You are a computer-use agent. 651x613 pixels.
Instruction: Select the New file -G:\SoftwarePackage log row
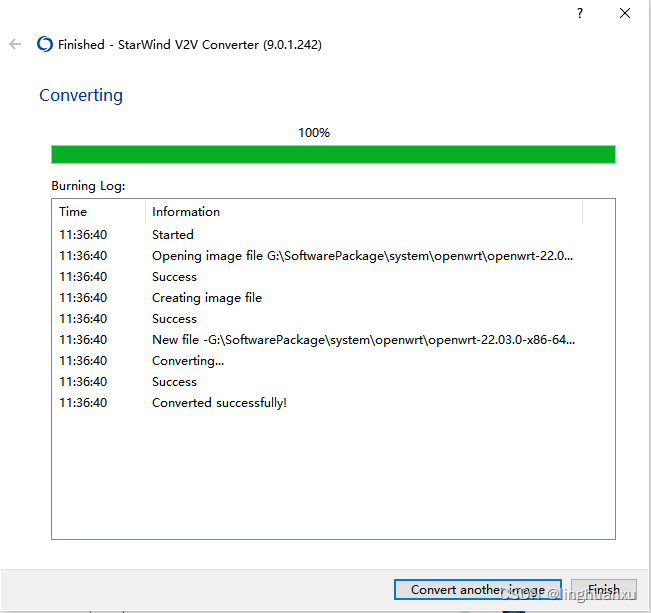[x=333, y=340]
